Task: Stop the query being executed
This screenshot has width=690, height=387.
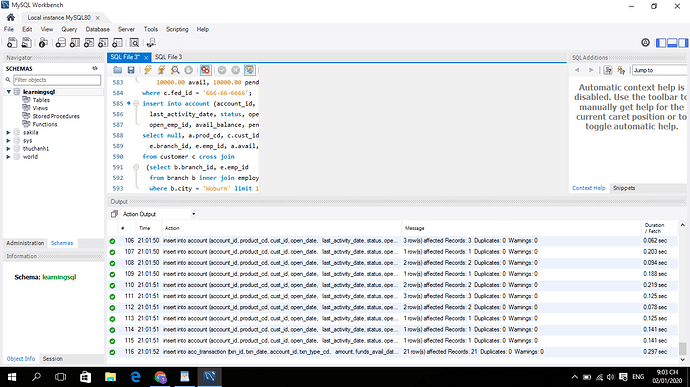Action: tap(189, 70)
